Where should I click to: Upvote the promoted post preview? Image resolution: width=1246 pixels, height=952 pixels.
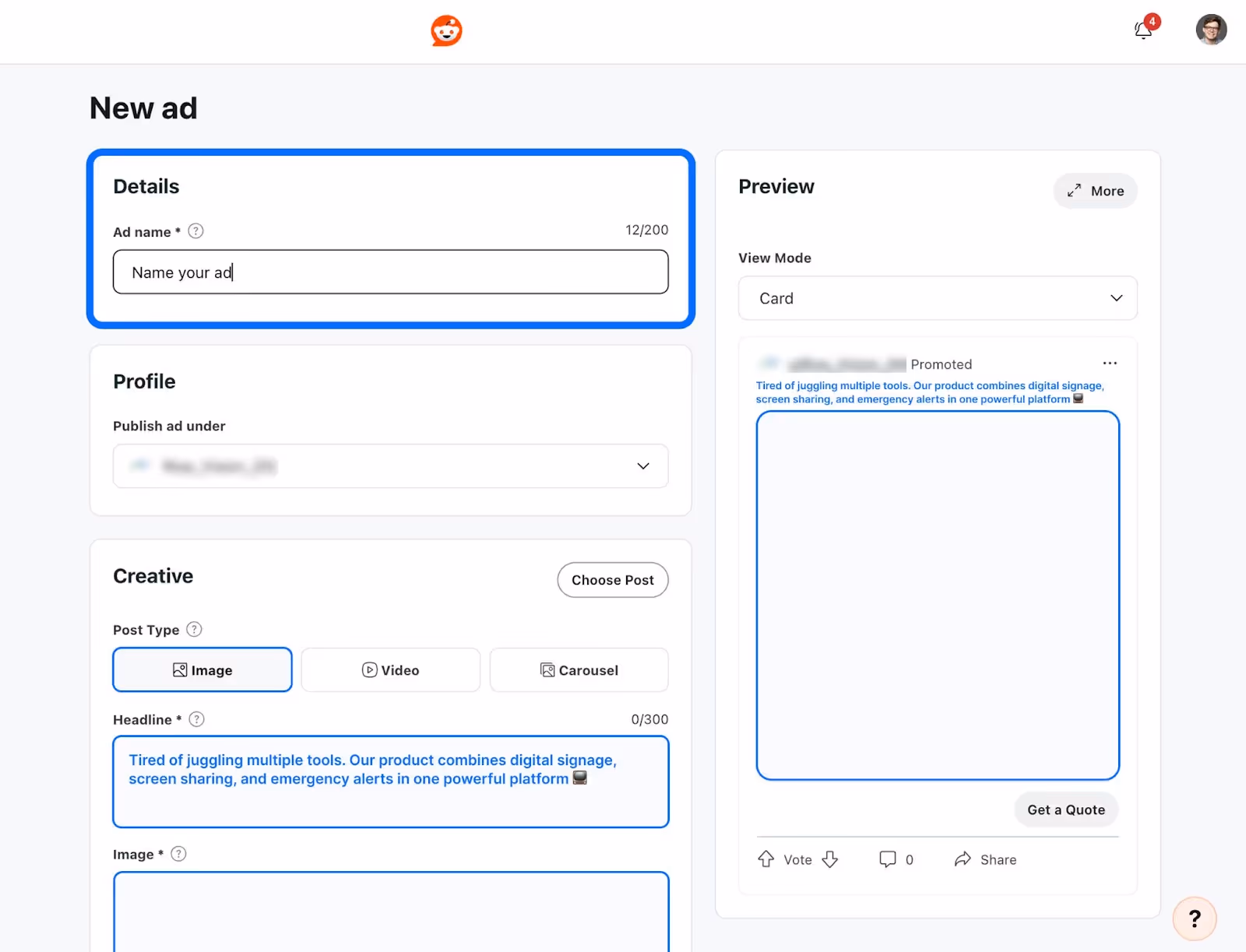point(766,859)
